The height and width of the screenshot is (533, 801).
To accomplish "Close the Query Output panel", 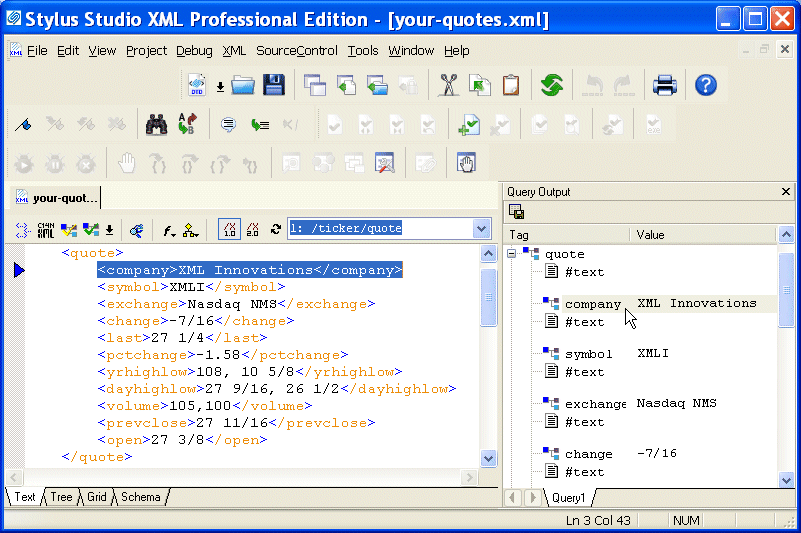I will pos(786,192).
